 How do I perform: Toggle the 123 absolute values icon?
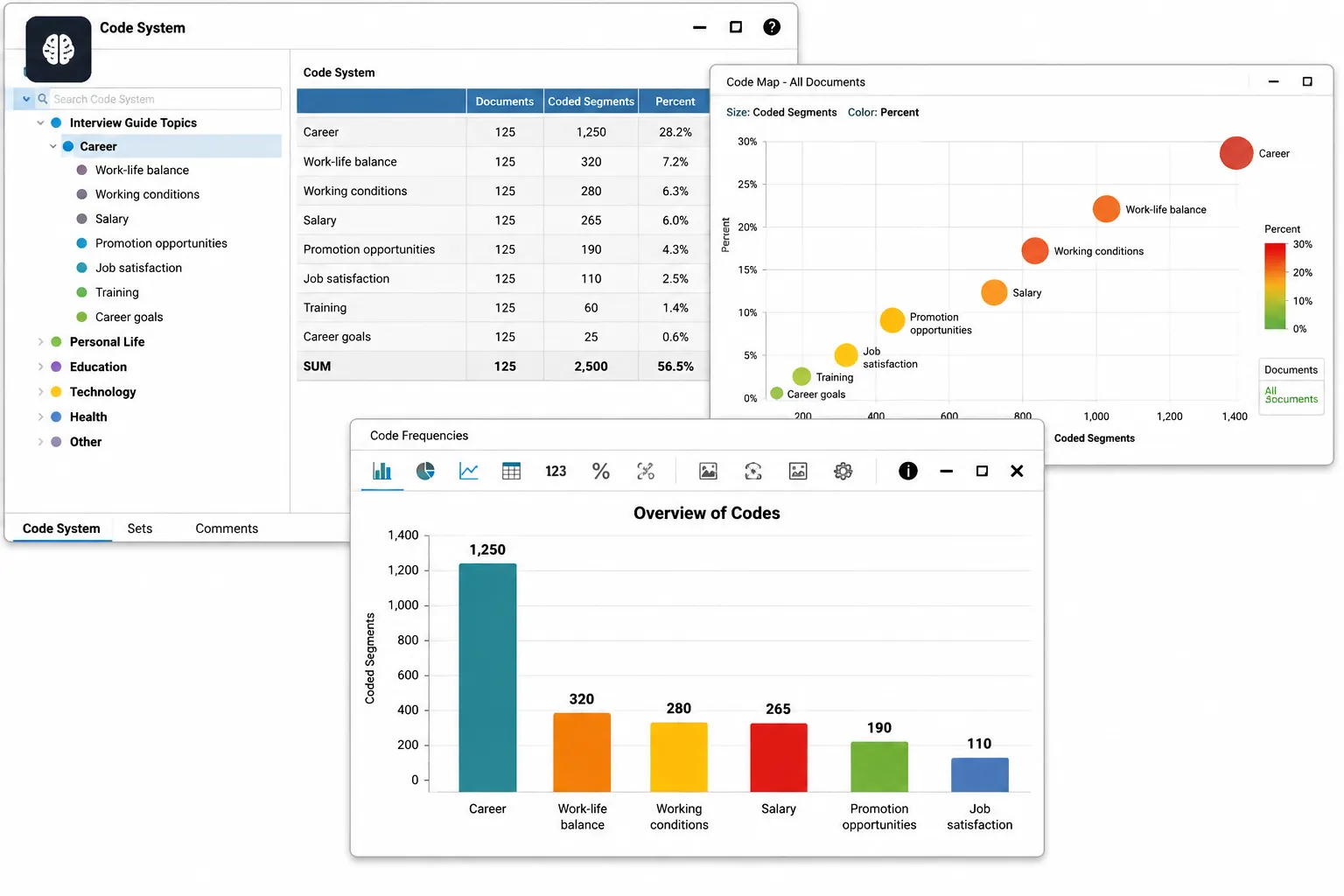pyautogui.click(x=556, y=471)
